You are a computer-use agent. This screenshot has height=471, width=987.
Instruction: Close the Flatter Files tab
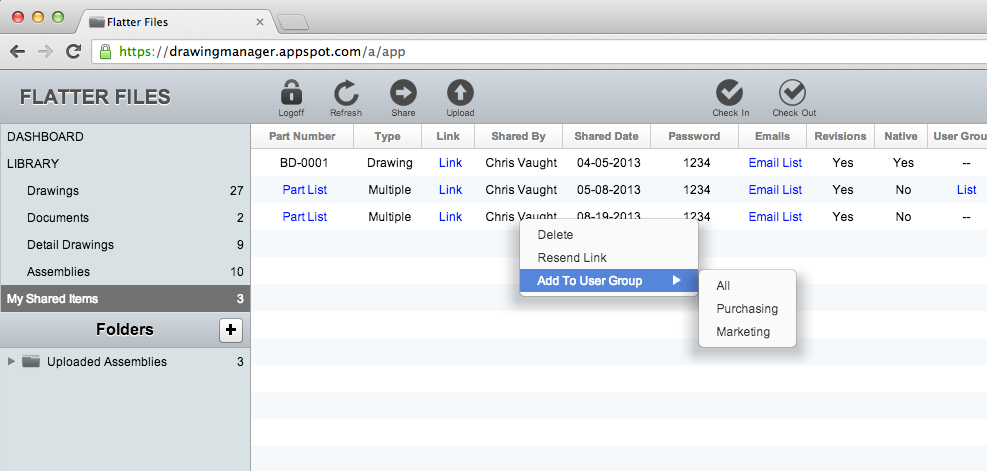click(x=259, y=22)
